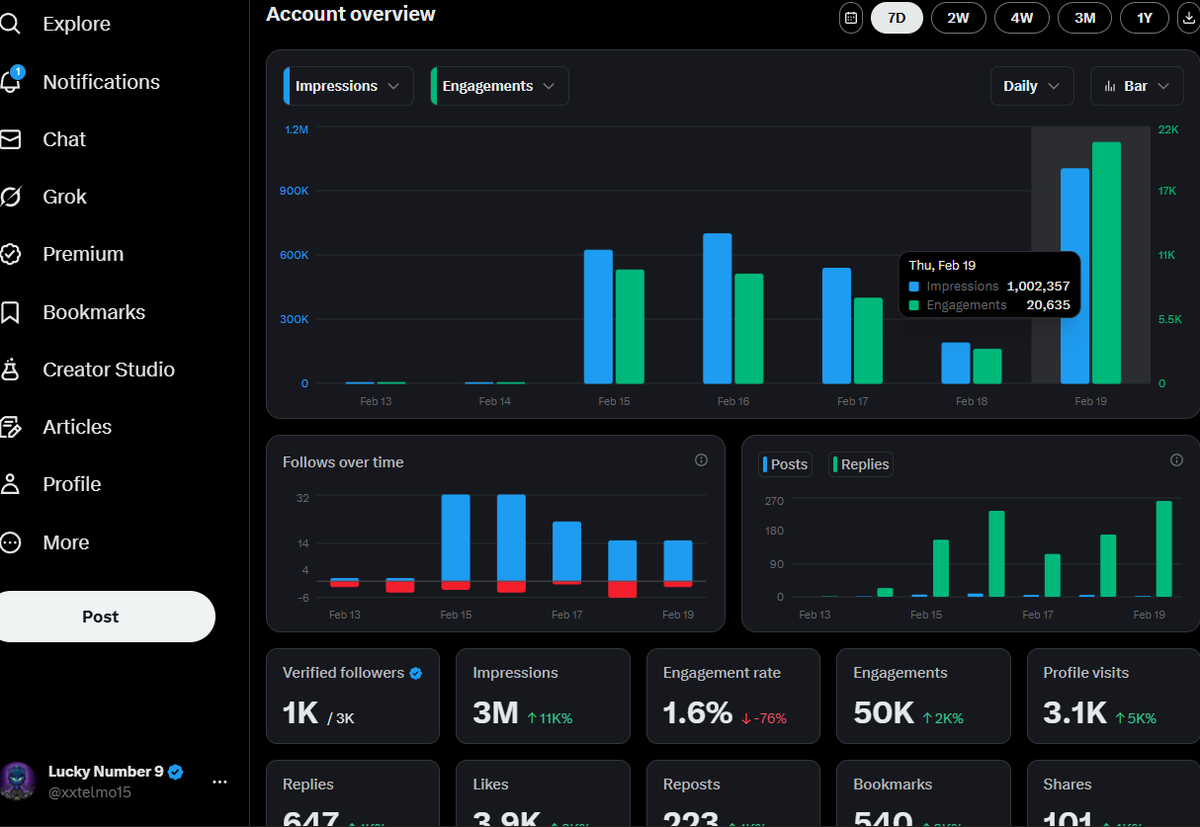
Task: Click the Feb 16 impressions blue bar
Action: click(717, 309)
